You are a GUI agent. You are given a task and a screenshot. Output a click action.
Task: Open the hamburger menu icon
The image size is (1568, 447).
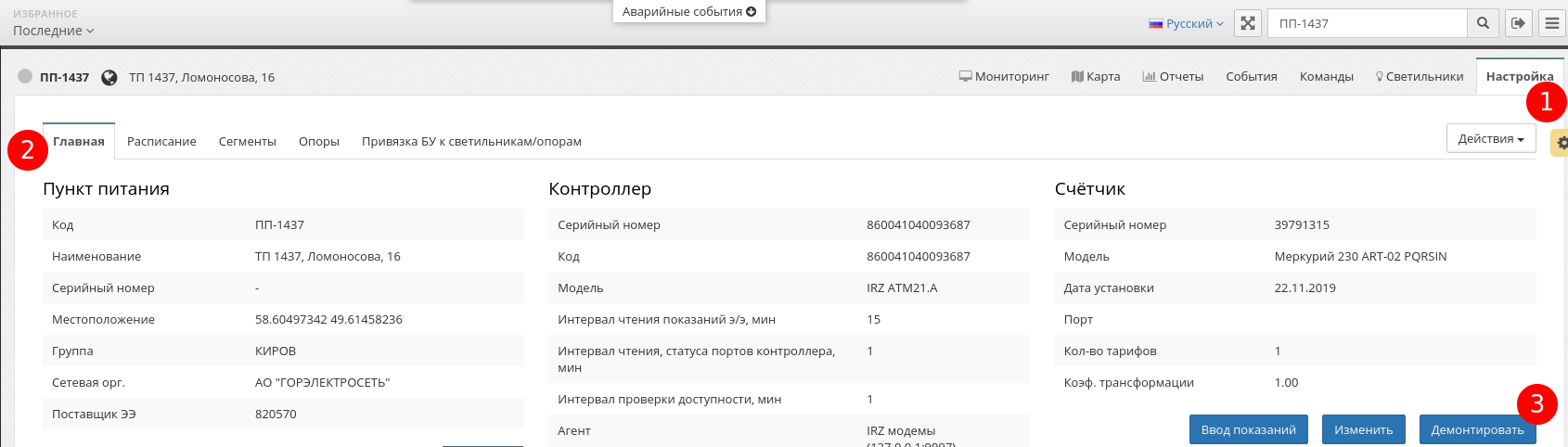click(1552, 23)
